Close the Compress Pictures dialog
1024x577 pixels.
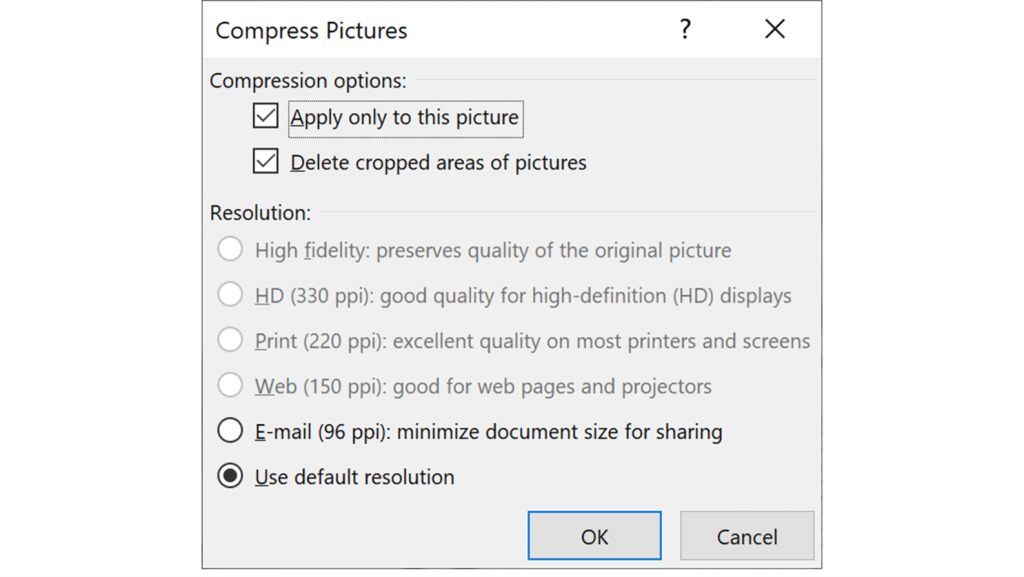click(x=775, y=29)
